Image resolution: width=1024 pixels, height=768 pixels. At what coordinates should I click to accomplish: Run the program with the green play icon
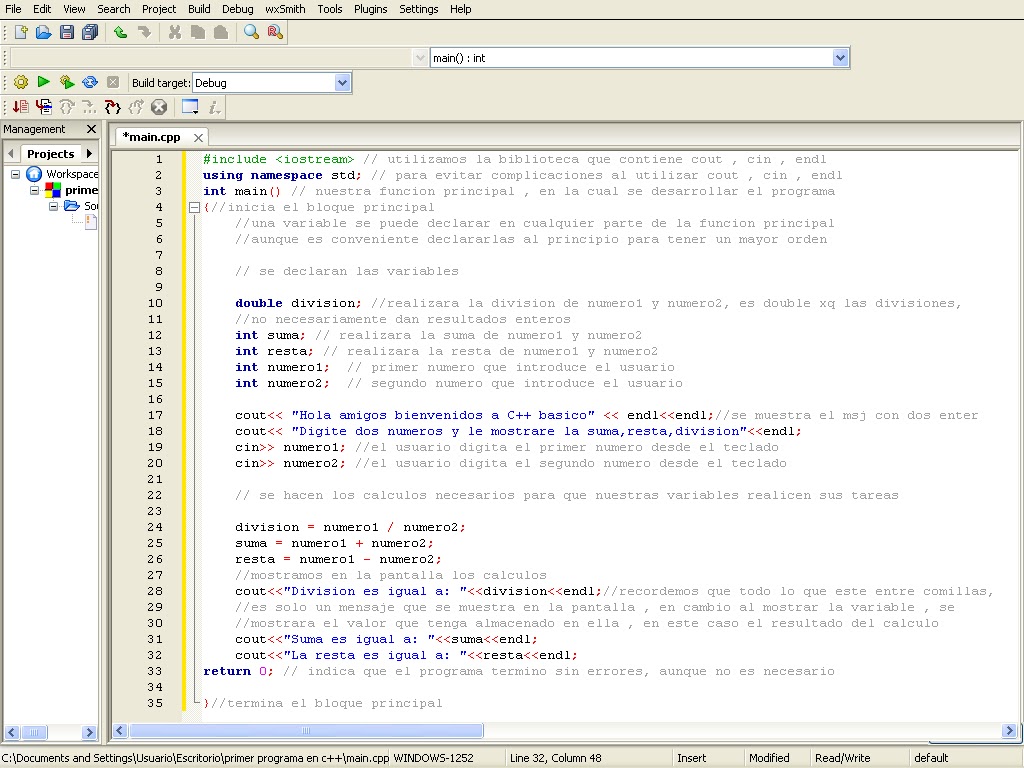(x=44, y=82)
